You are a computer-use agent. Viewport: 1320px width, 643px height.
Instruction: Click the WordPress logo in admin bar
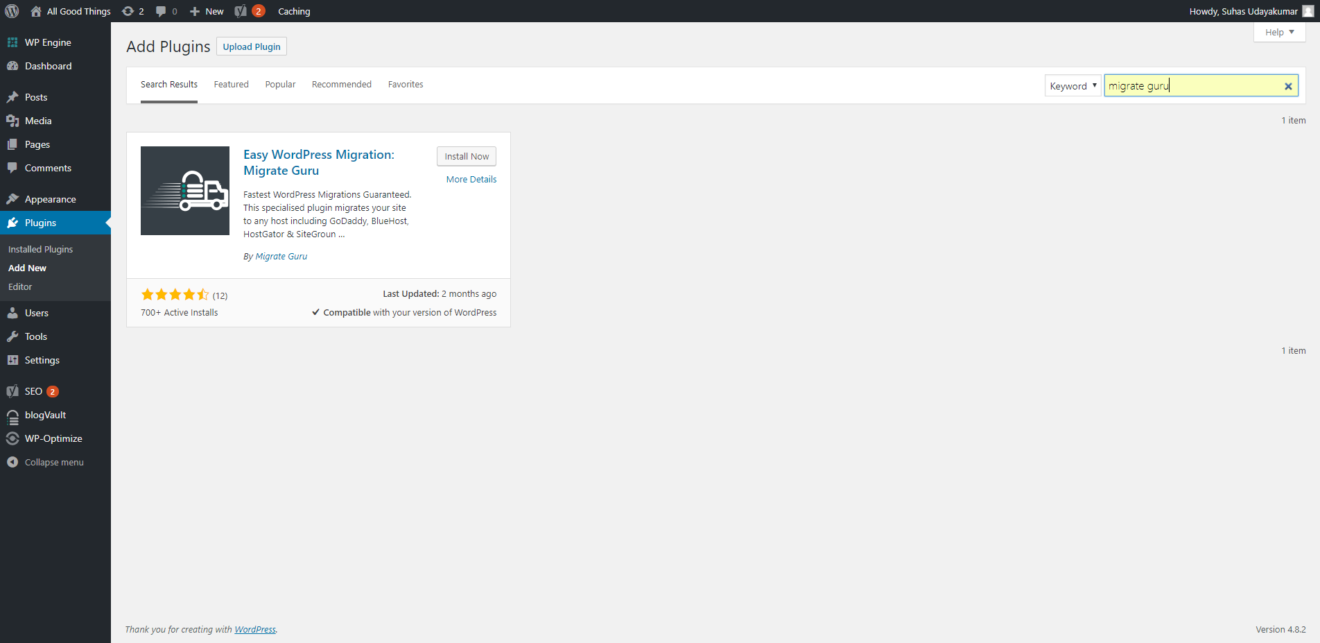(x=12, y=11)
